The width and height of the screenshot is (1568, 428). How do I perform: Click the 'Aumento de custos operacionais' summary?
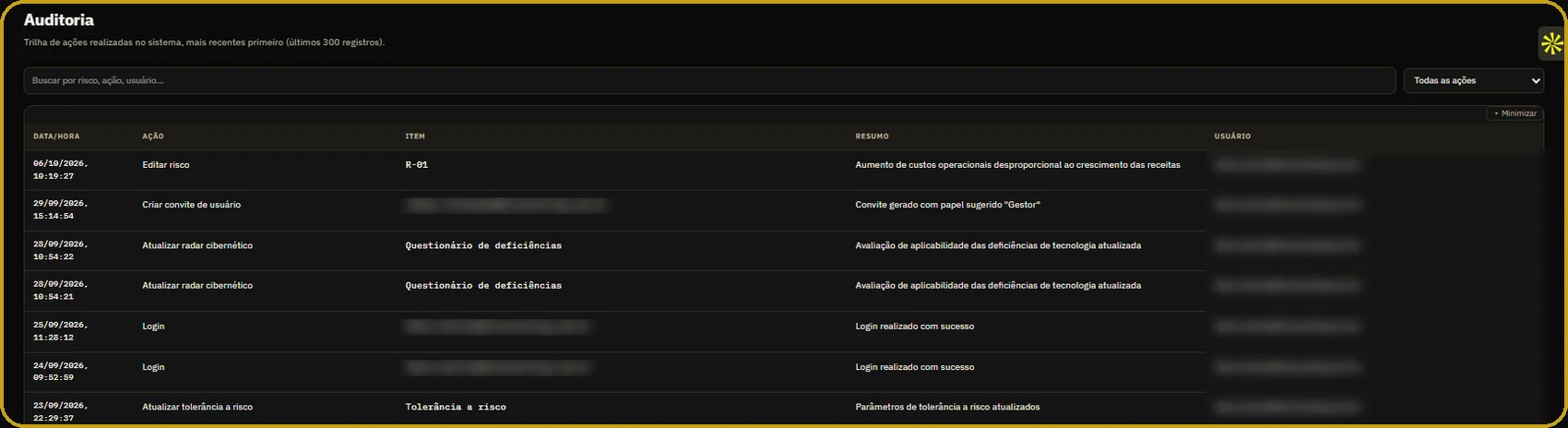[1017, 165]
